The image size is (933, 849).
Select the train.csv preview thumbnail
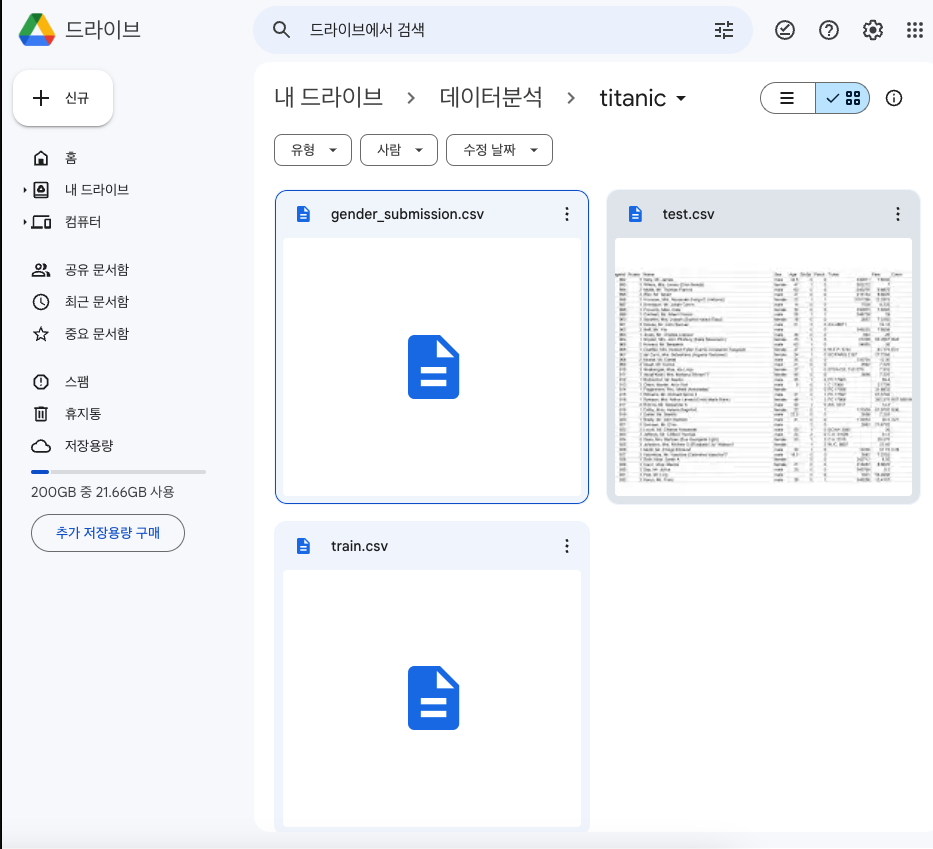[x=432, y=698]
